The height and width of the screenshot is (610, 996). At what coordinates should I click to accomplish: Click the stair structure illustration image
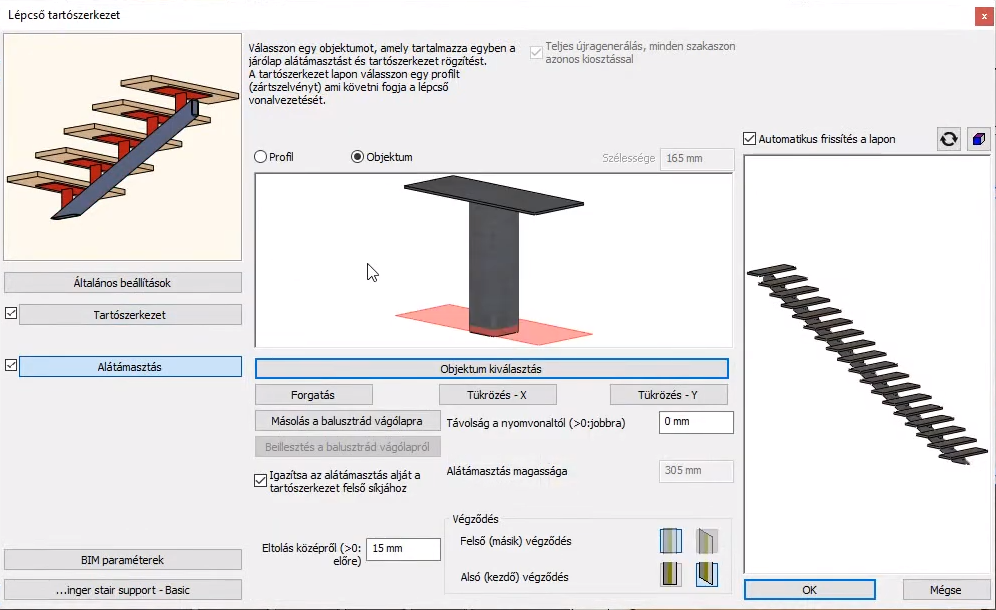click(123, 147)
